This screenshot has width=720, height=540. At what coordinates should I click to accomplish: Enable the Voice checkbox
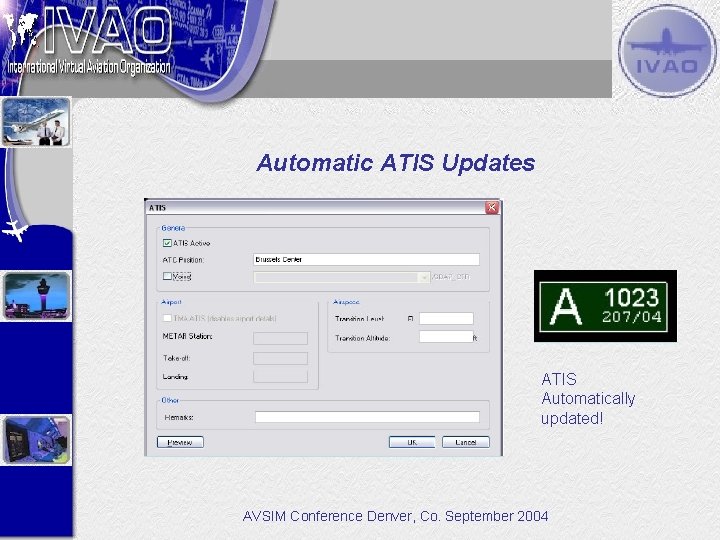[167, 276]
